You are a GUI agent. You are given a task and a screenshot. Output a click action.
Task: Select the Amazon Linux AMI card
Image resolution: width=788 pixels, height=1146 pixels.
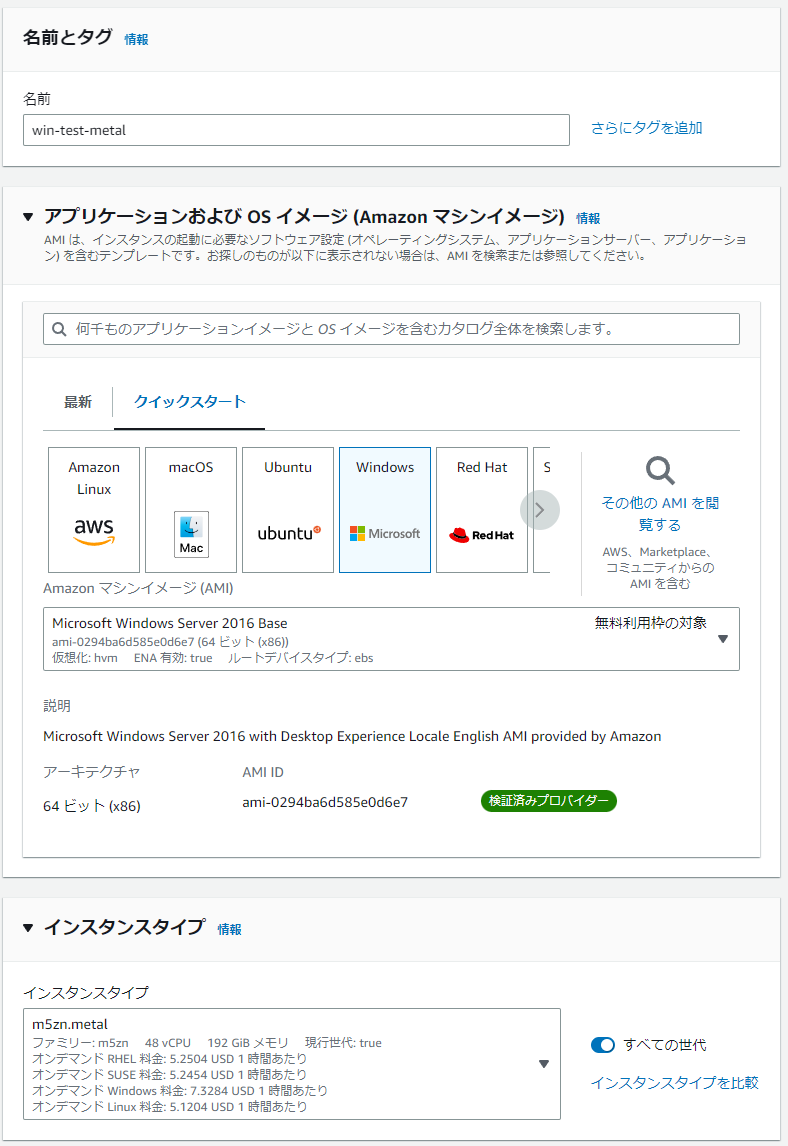[94, 509]
